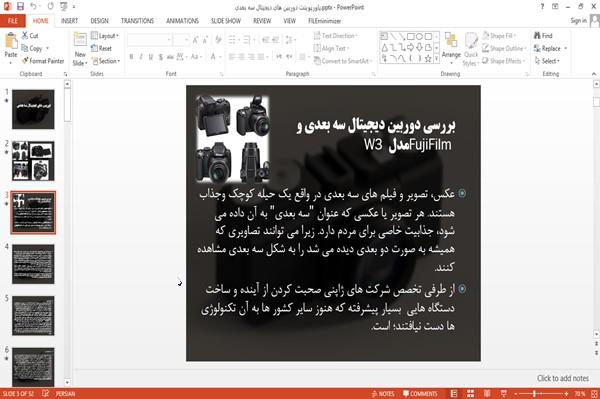Open Quick Styles gallery
Image resolution: width=600 pixels, height=399 pixels.
tap(471, 49)
